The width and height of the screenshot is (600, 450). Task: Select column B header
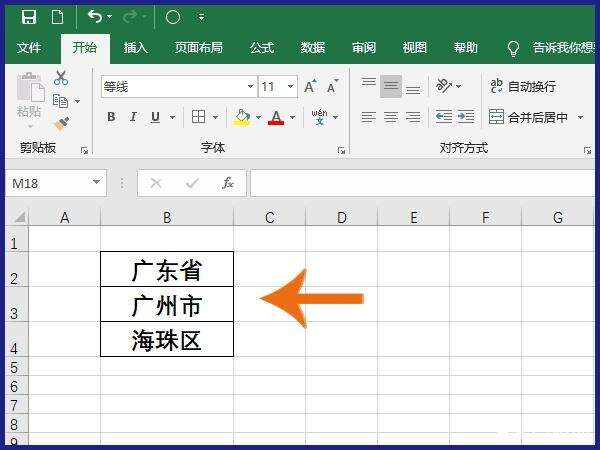tap(167, 217)
